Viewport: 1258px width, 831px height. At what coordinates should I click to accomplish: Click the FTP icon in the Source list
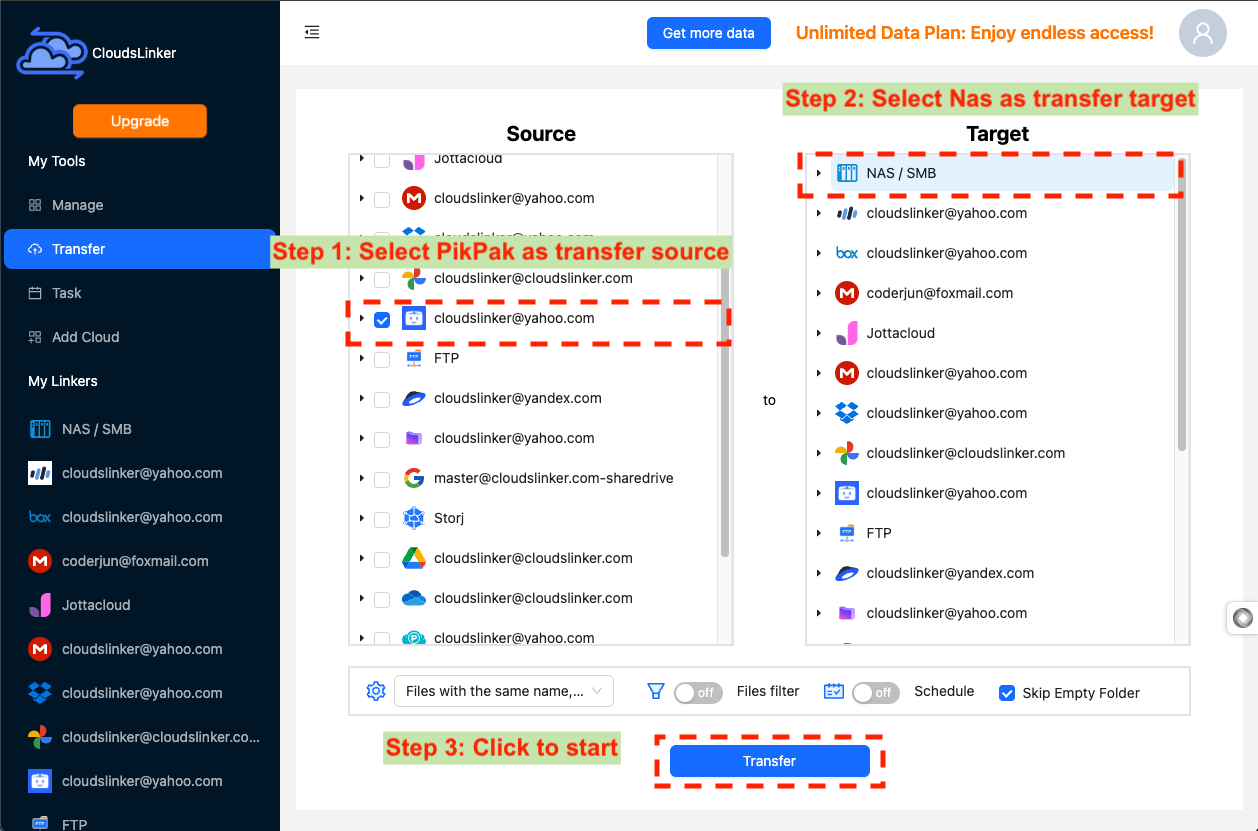[414, 358]
